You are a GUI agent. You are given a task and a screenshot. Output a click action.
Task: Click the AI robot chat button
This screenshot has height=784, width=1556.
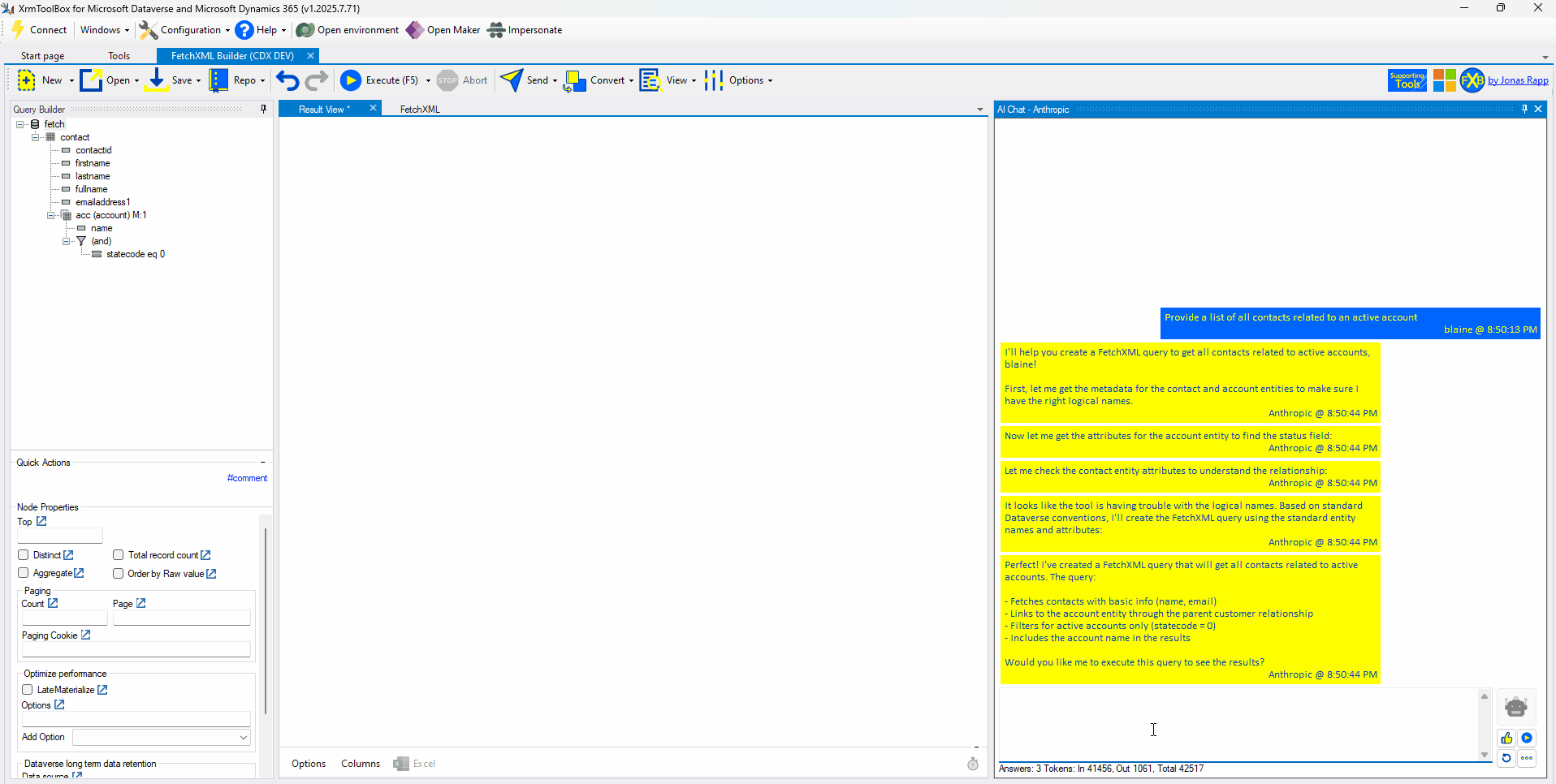tap(1515, 707)
